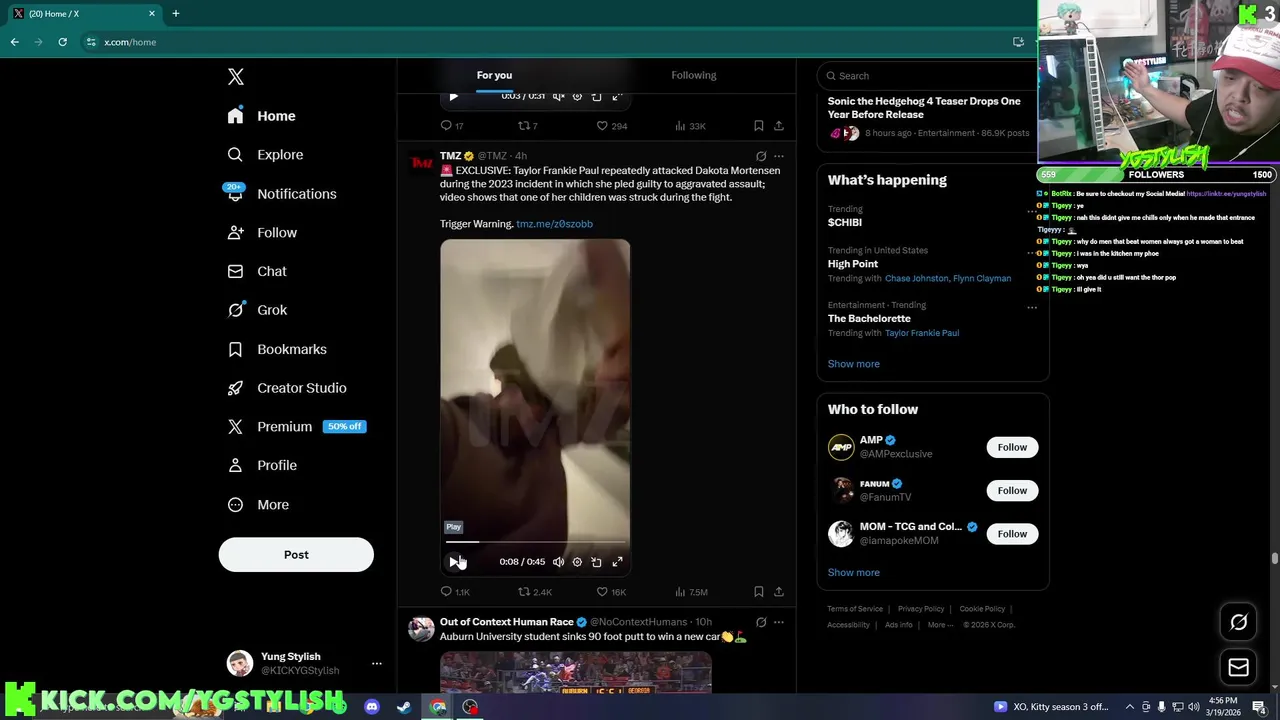
Task: Repost the post with 7 reposts
Action: 527,126
